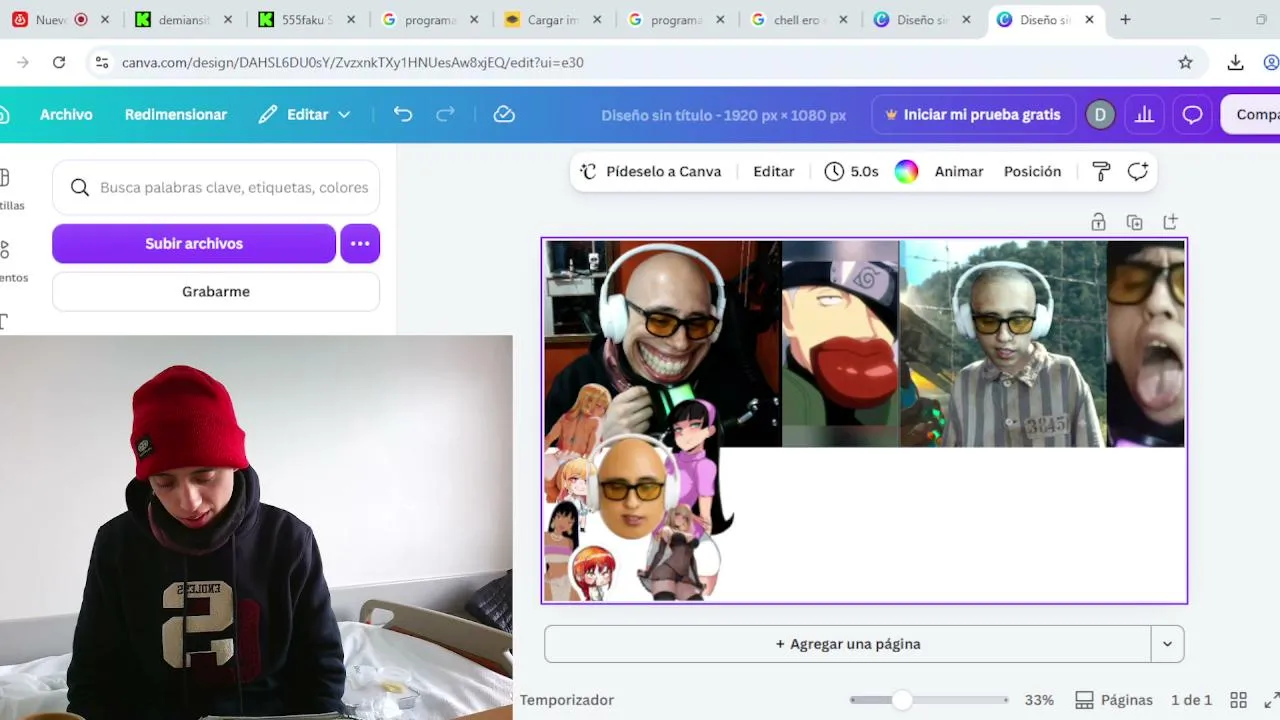The height and width of the screenshot is (720, 1280).
Task: Close the chell ero tab
Action: click(843, 20)
